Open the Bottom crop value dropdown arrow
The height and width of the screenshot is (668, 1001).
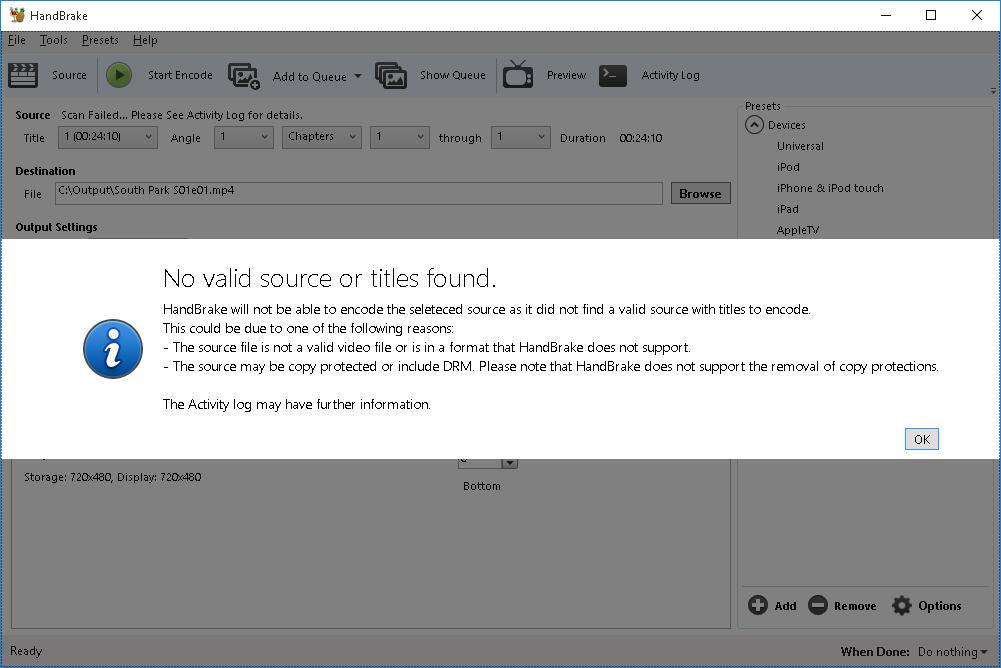(509, 463)
